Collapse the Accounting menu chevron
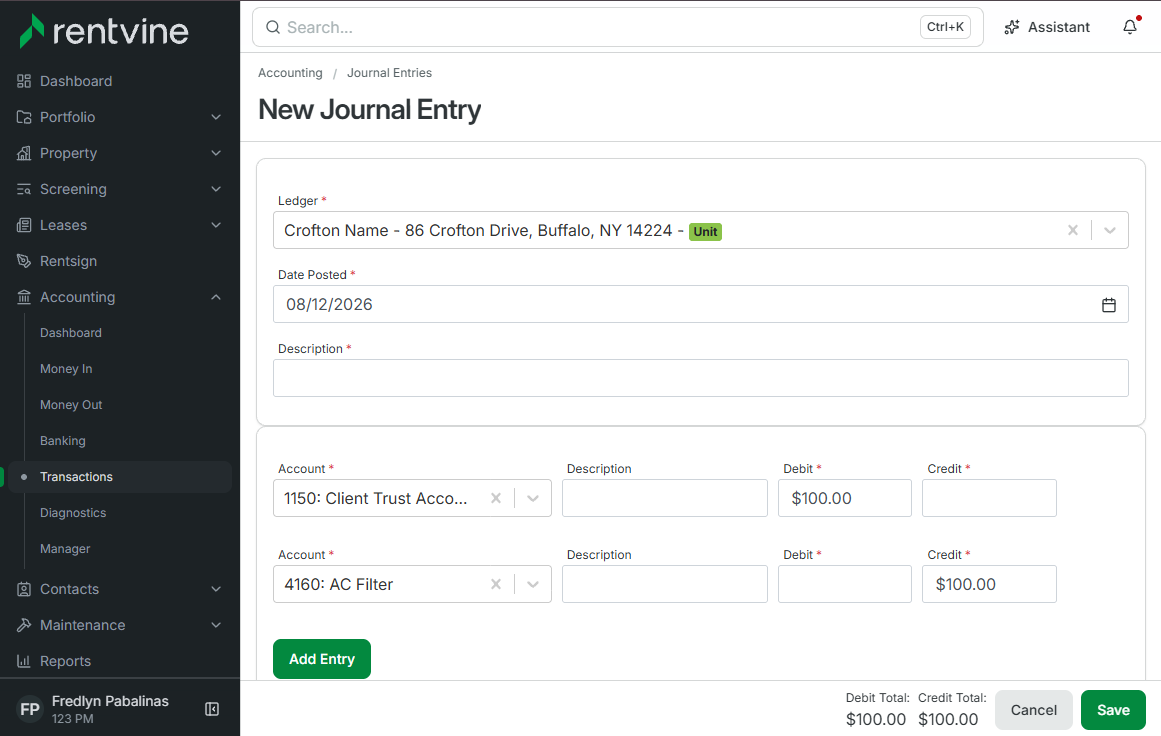Screen dimensions: 1161x736 point(216,297)
